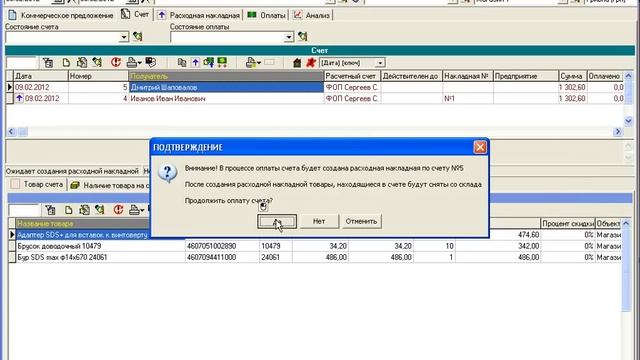640x360 pixels.
Task: Select the Иванов Иван Иванович invoice row
Action: 315,98
